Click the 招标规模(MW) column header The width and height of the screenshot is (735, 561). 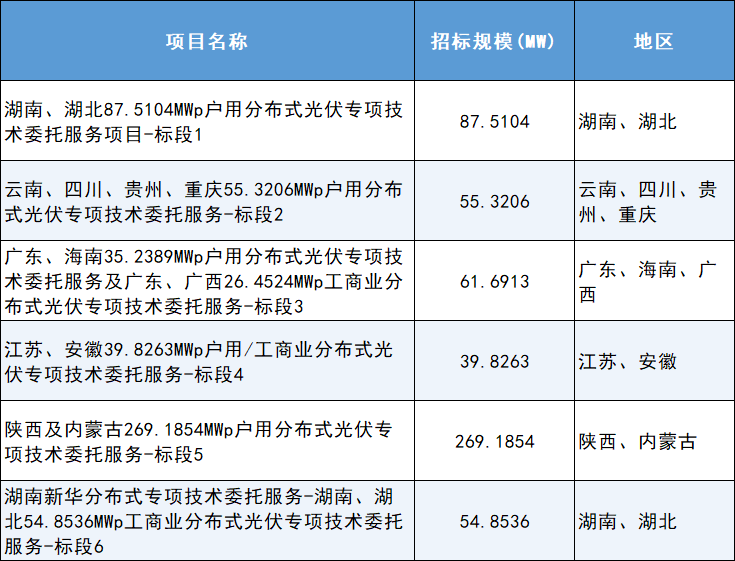494,41
